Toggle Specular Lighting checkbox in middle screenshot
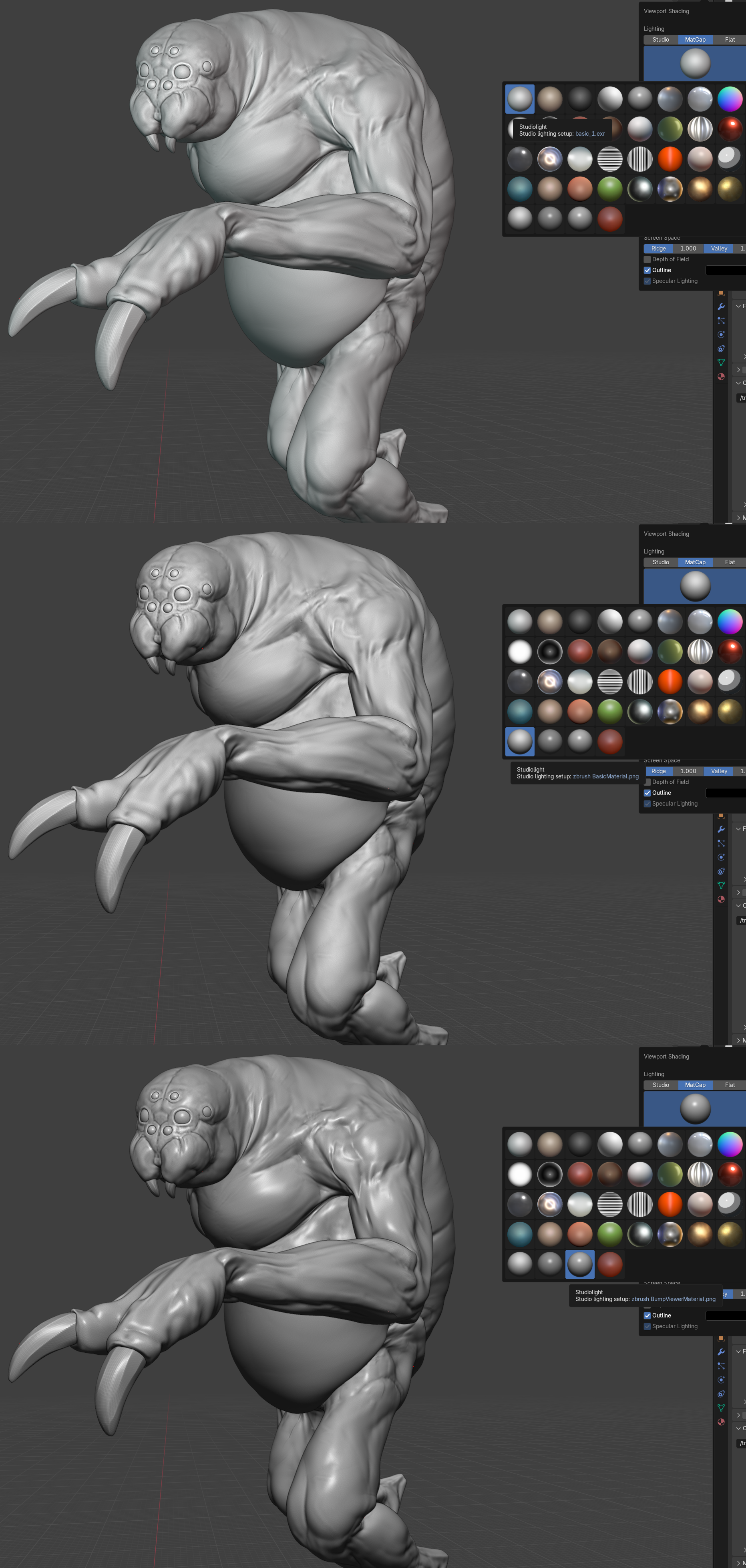 point(647,804)
